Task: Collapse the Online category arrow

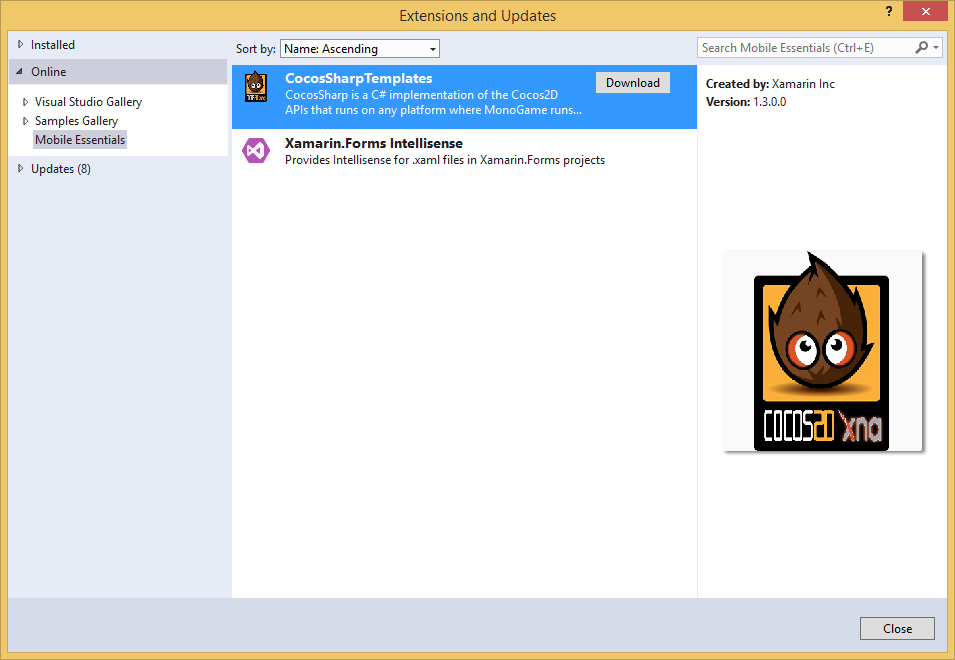Action: (x=19, y=71)
